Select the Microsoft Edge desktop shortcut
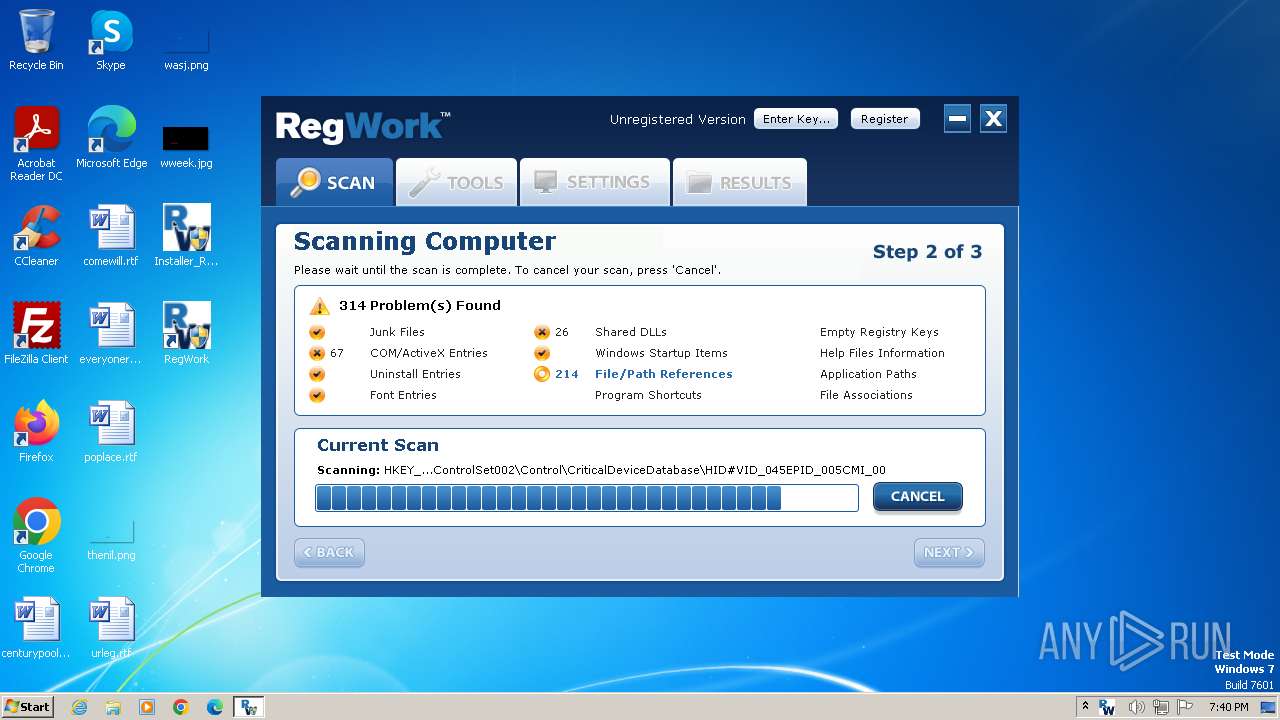1280x720 pixels. [x=111, y=139]
